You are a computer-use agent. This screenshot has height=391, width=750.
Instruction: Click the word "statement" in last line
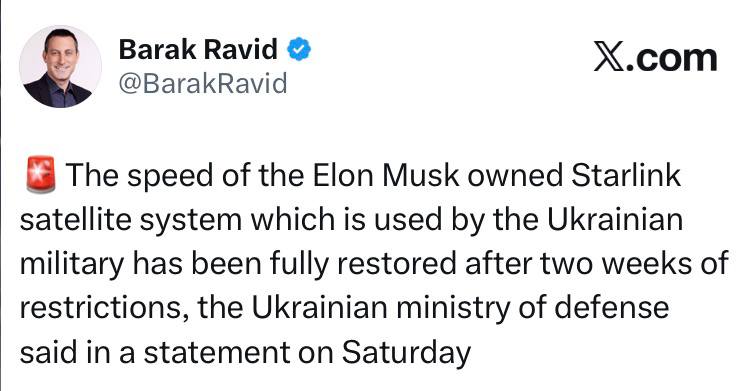pos(217,353)
